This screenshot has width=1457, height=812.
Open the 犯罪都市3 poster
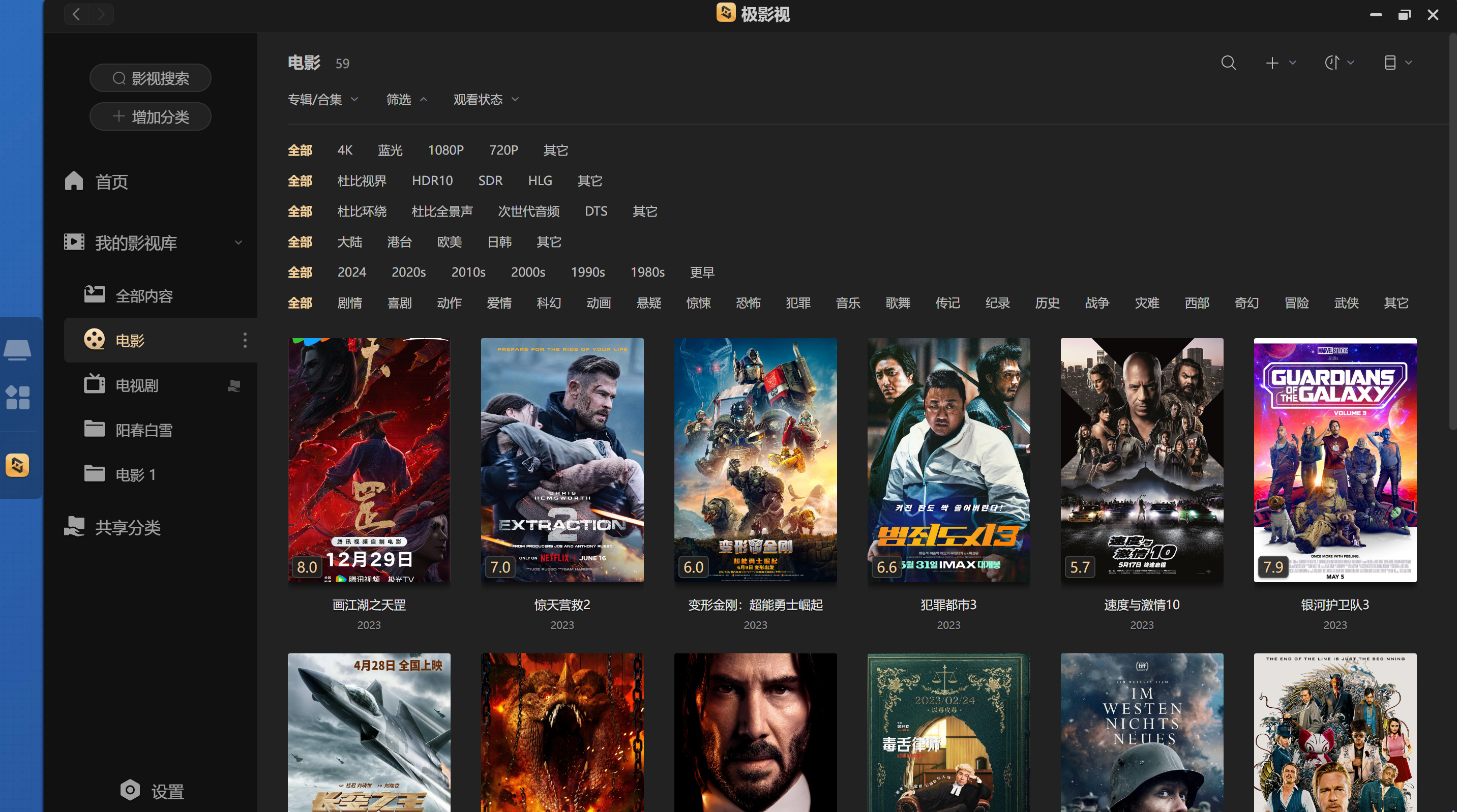(x=948, y=460)
